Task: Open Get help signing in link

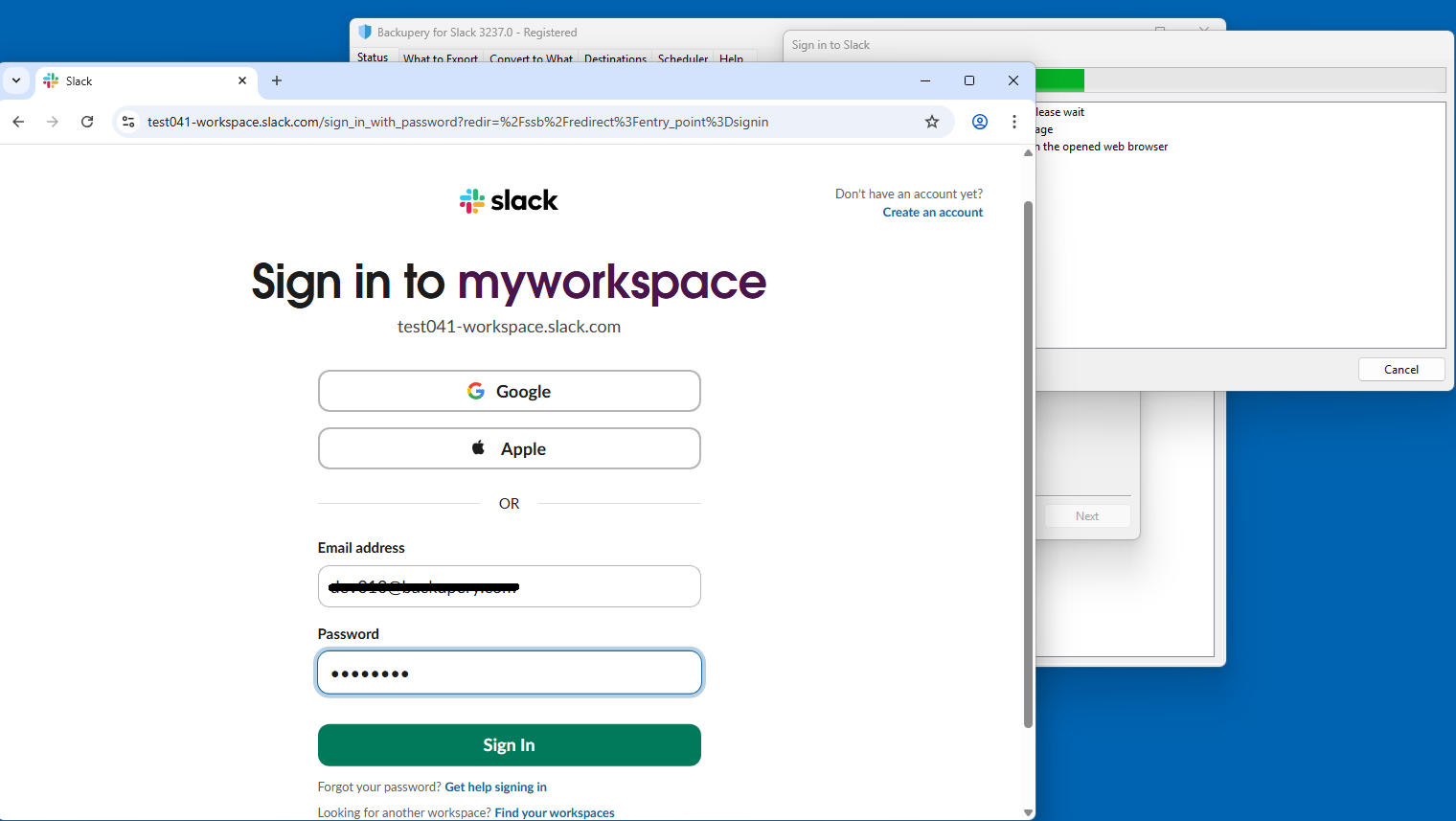Action: tap(495, 787)
